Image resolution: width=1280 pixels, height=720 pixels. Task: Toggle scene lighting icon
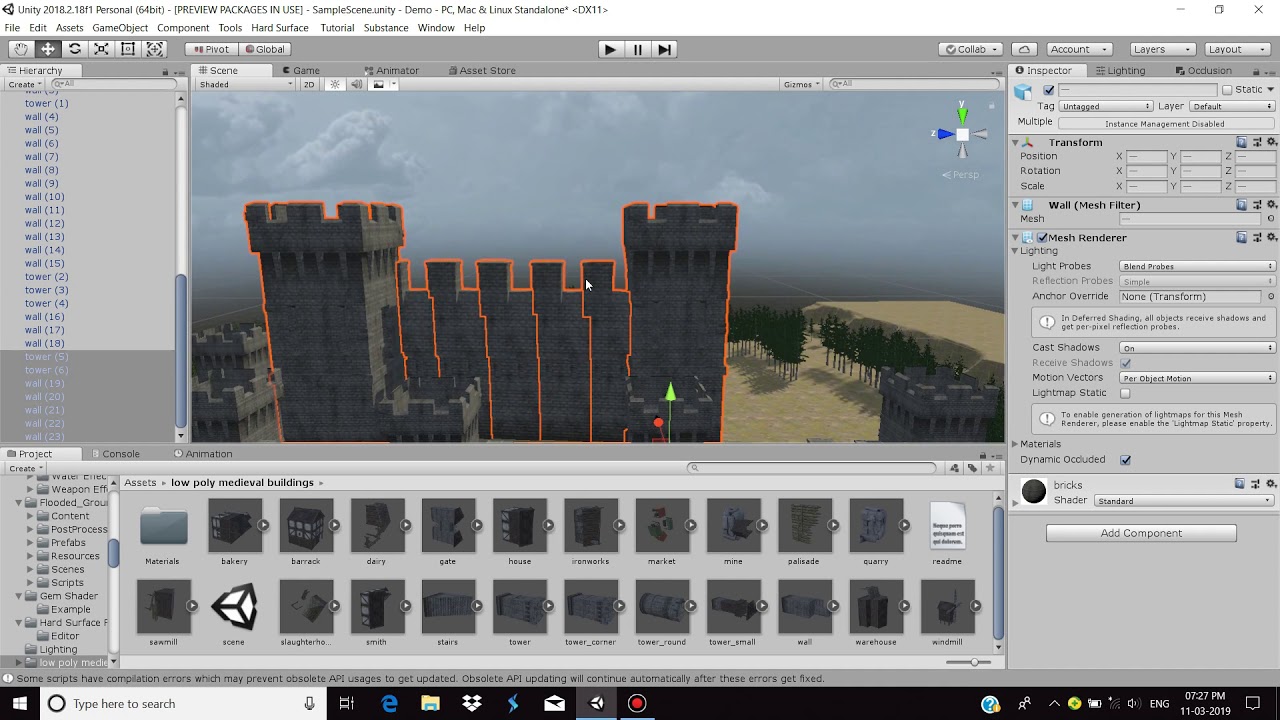tap(335, 84)
